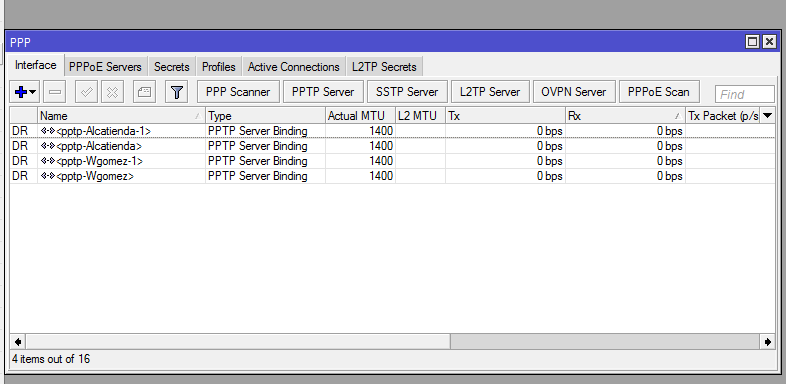This screenshot has width=786, height=384.
Task: Open the column selector dropdown arrow
Action: (767, 116)
